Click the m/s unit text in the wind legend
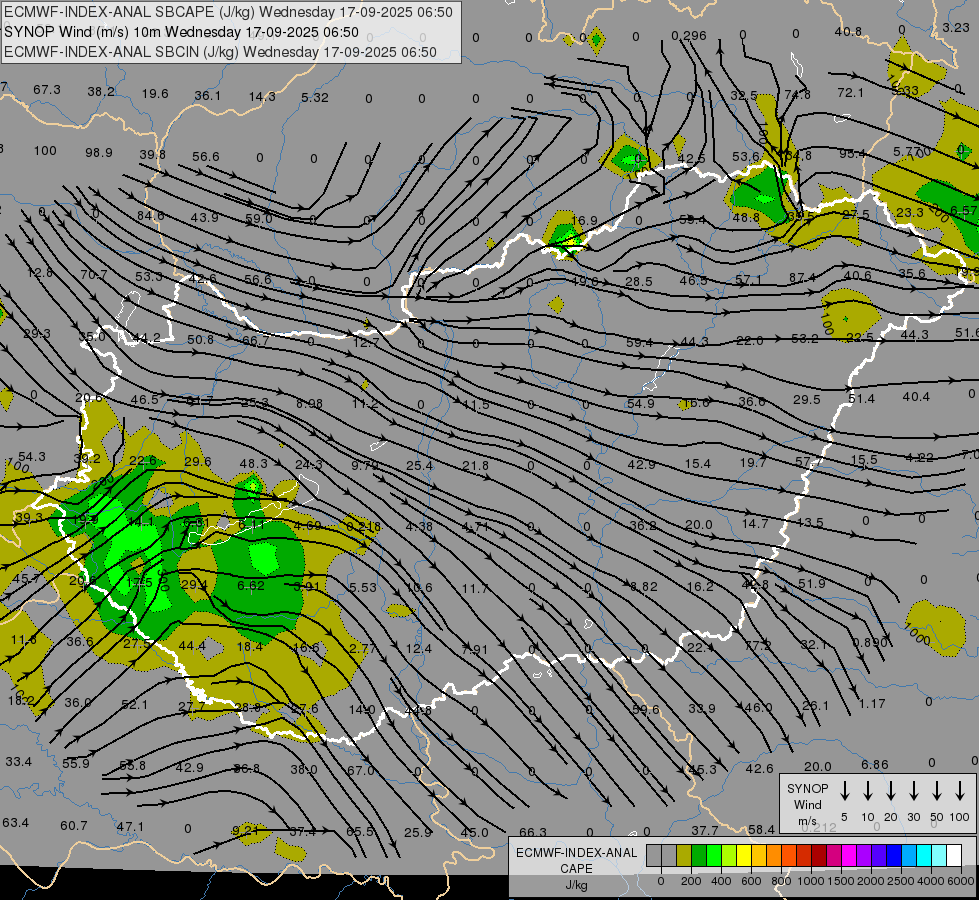The width and height of the screenshot is (979, 900). 807,821
